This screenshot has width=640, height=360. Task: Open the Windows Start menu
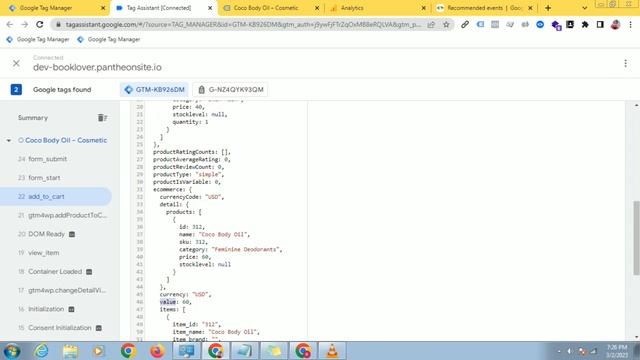pyautogui.click(x=11, y=351)
